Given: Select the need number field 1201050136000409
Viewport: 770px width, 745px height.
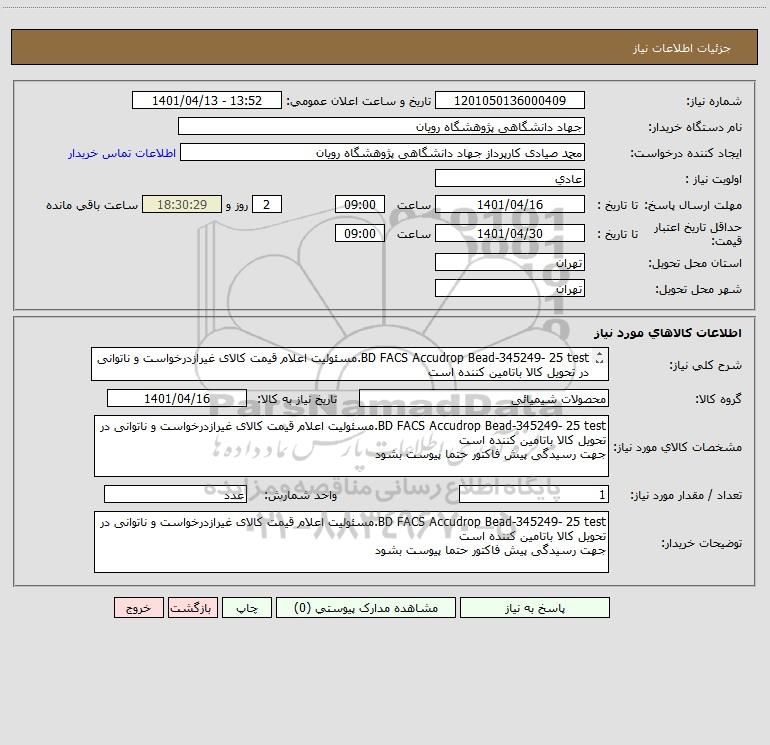Looking at the screenshot, I should [x=510, y=100].
